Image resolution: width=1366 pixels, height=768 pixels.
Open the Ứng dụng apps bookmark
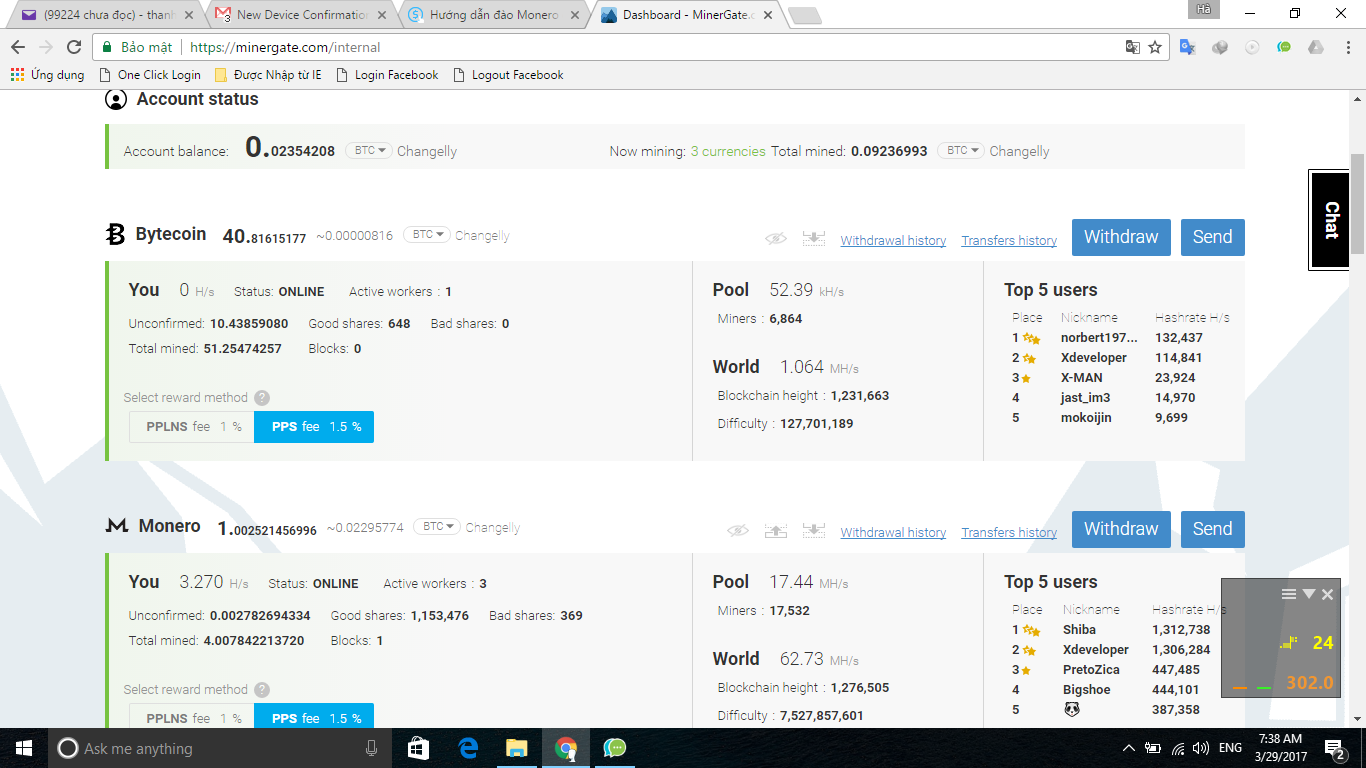click(47, 75)
